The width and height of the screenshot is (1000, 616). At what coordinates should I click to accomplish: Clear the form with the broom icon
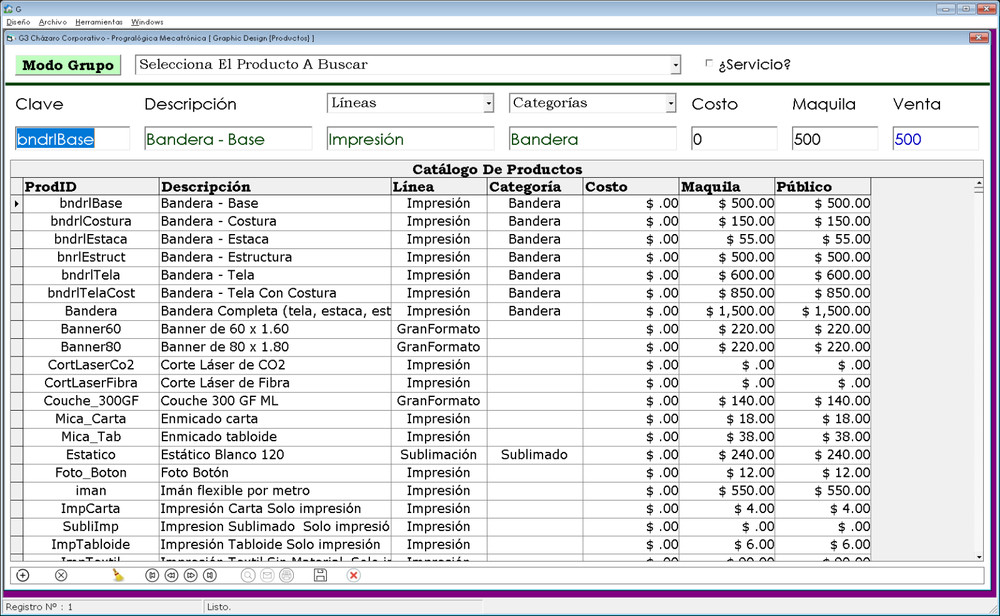tap(116, 574)
